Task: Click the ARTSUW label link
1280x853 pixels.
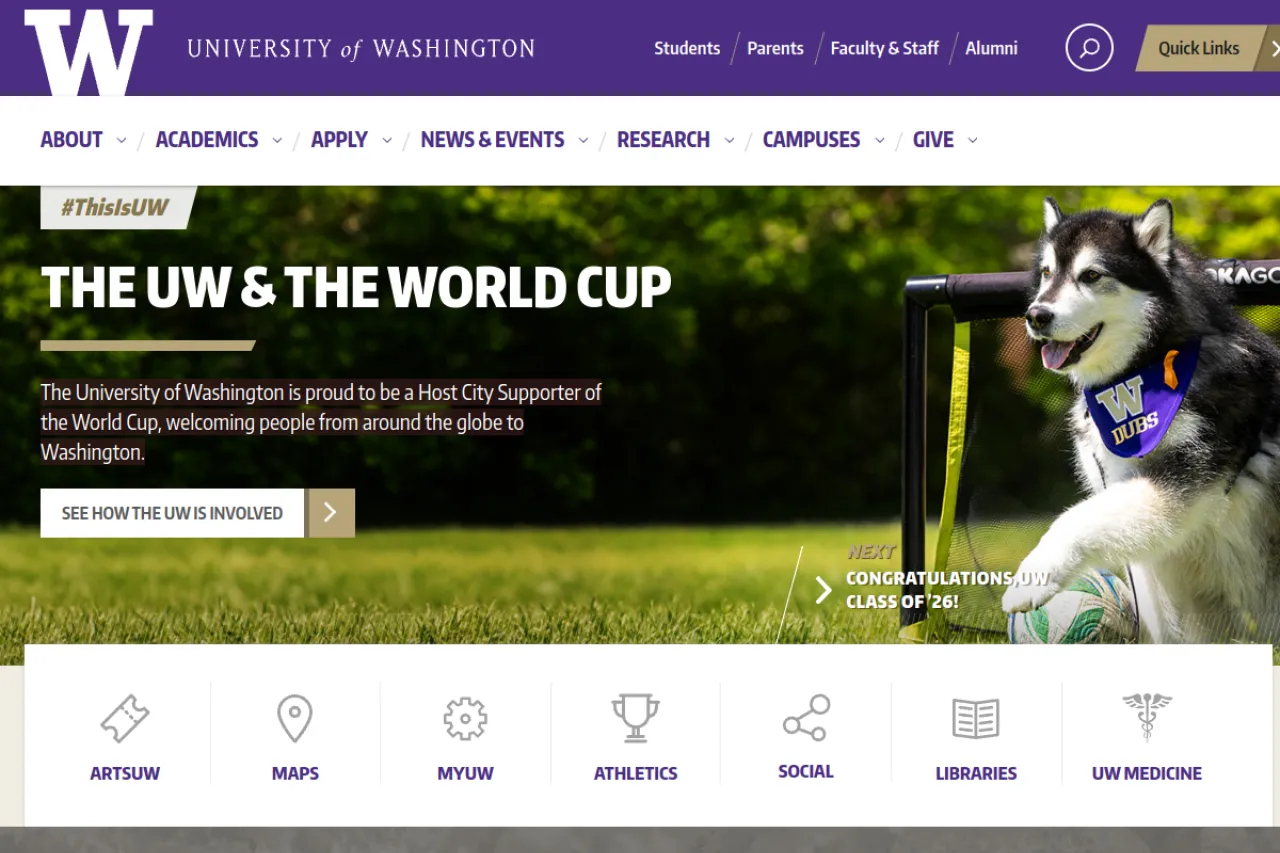Action: click(x=125, y=773)
